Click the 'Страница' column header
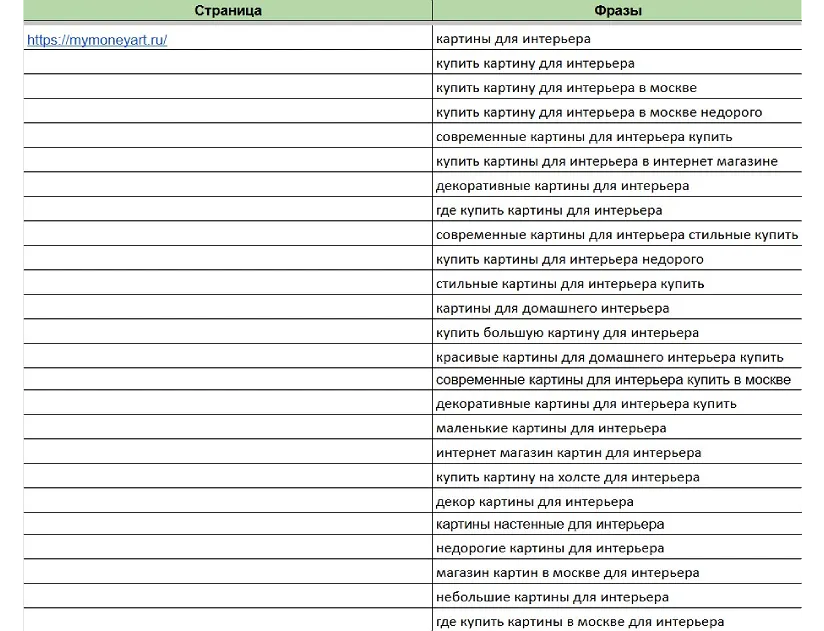Viewport: 824px width, 631px height. tap(228, 11)
